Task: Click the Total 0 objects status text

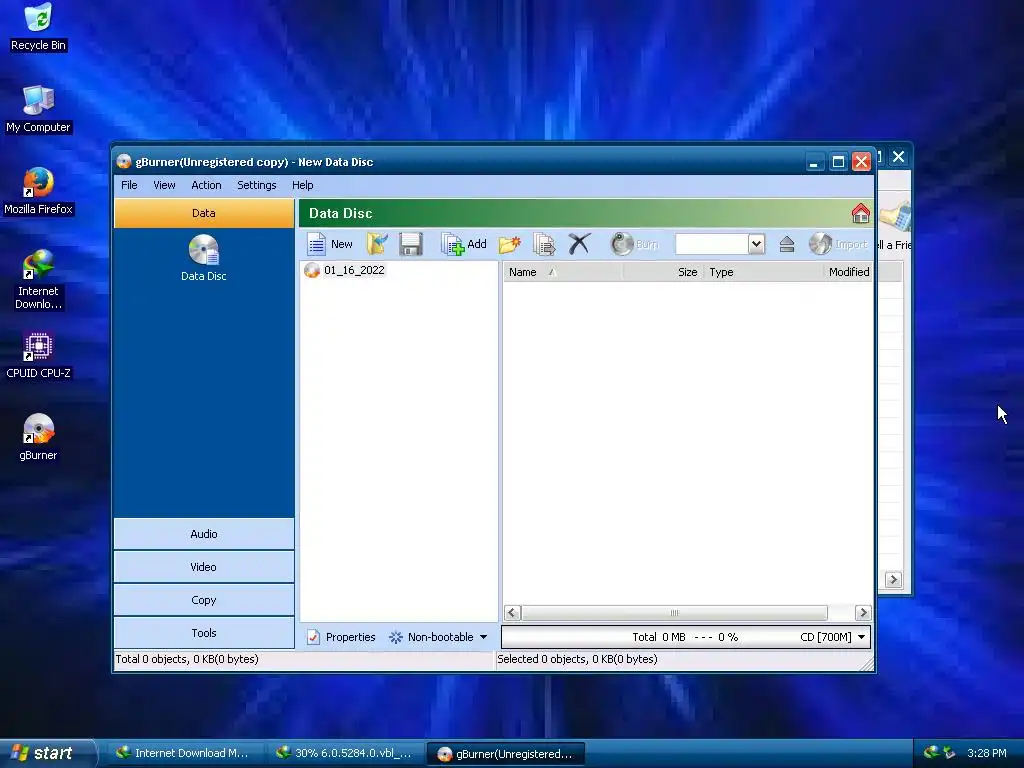Action: (187, 659)
